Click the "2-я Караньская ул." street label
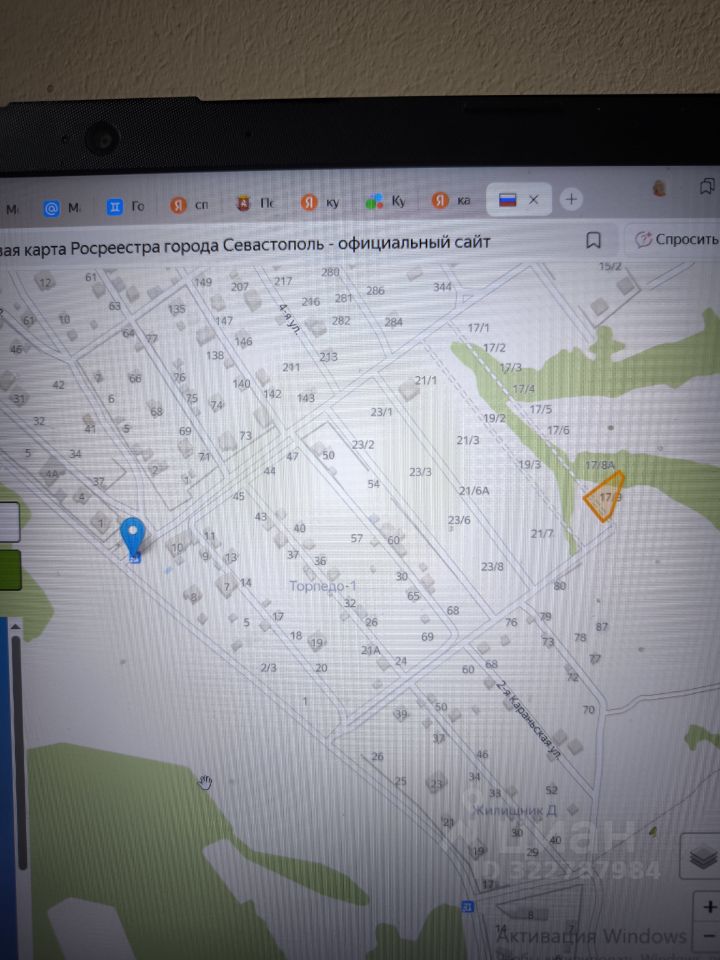 tap(527, 721)
